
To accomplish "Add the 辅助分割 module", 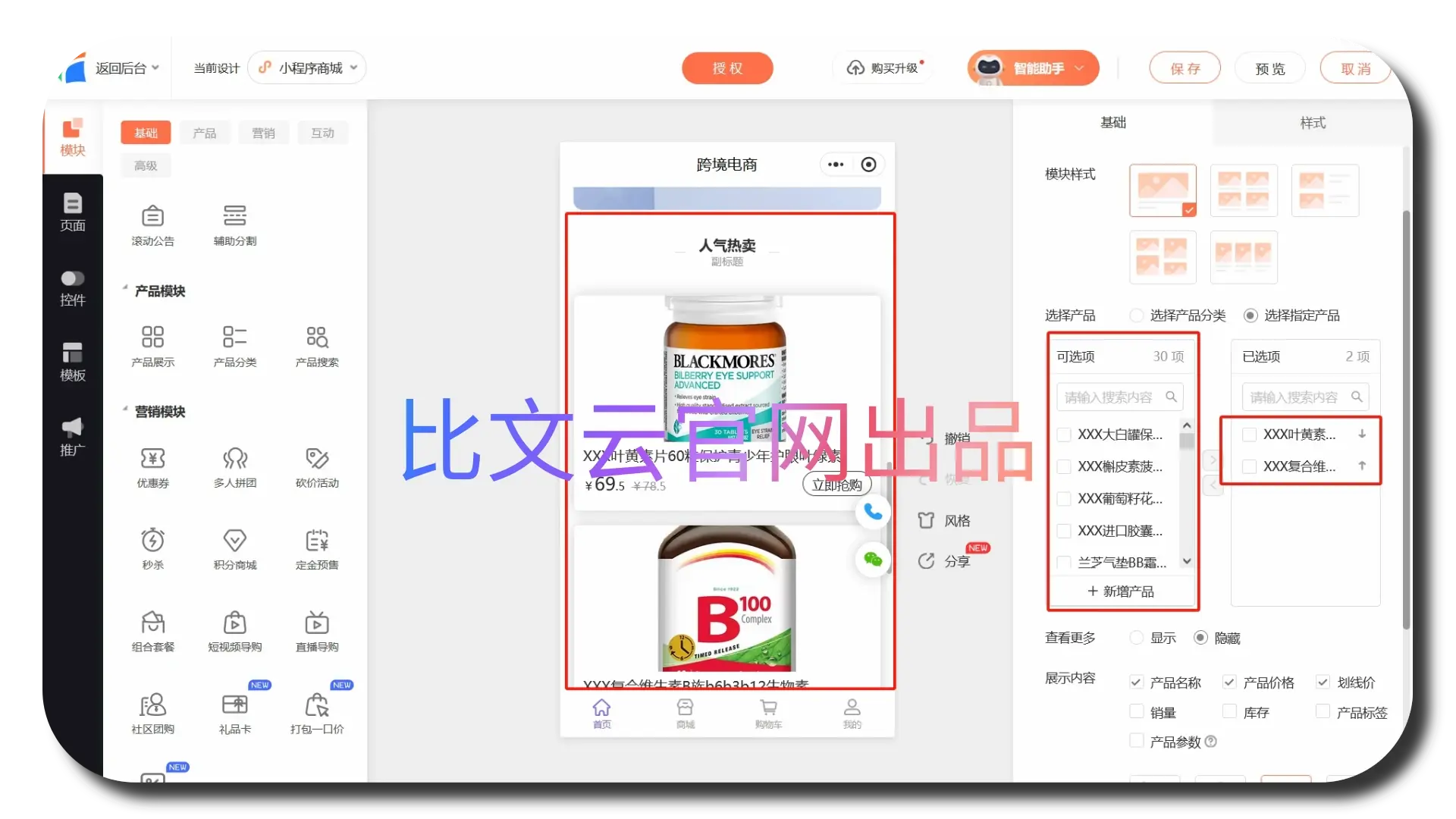I will click(234, 225).
